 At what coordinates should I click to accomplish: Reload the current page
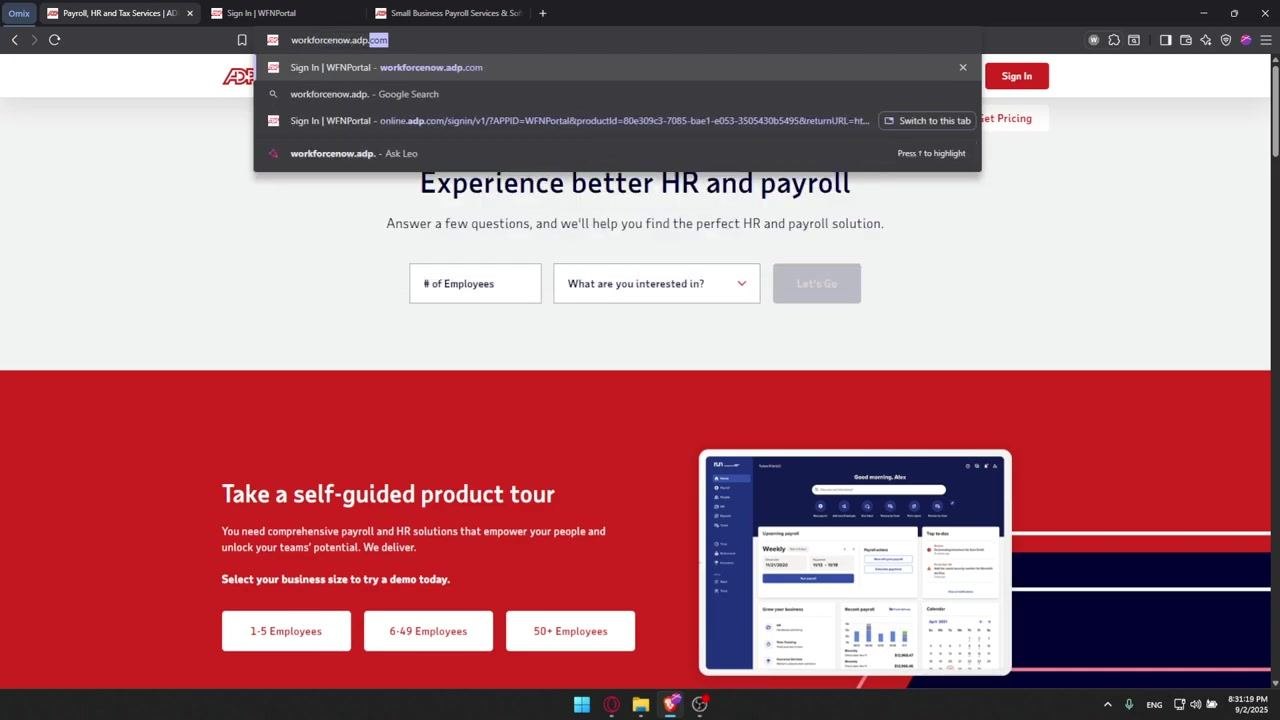[x=55, y=40]
